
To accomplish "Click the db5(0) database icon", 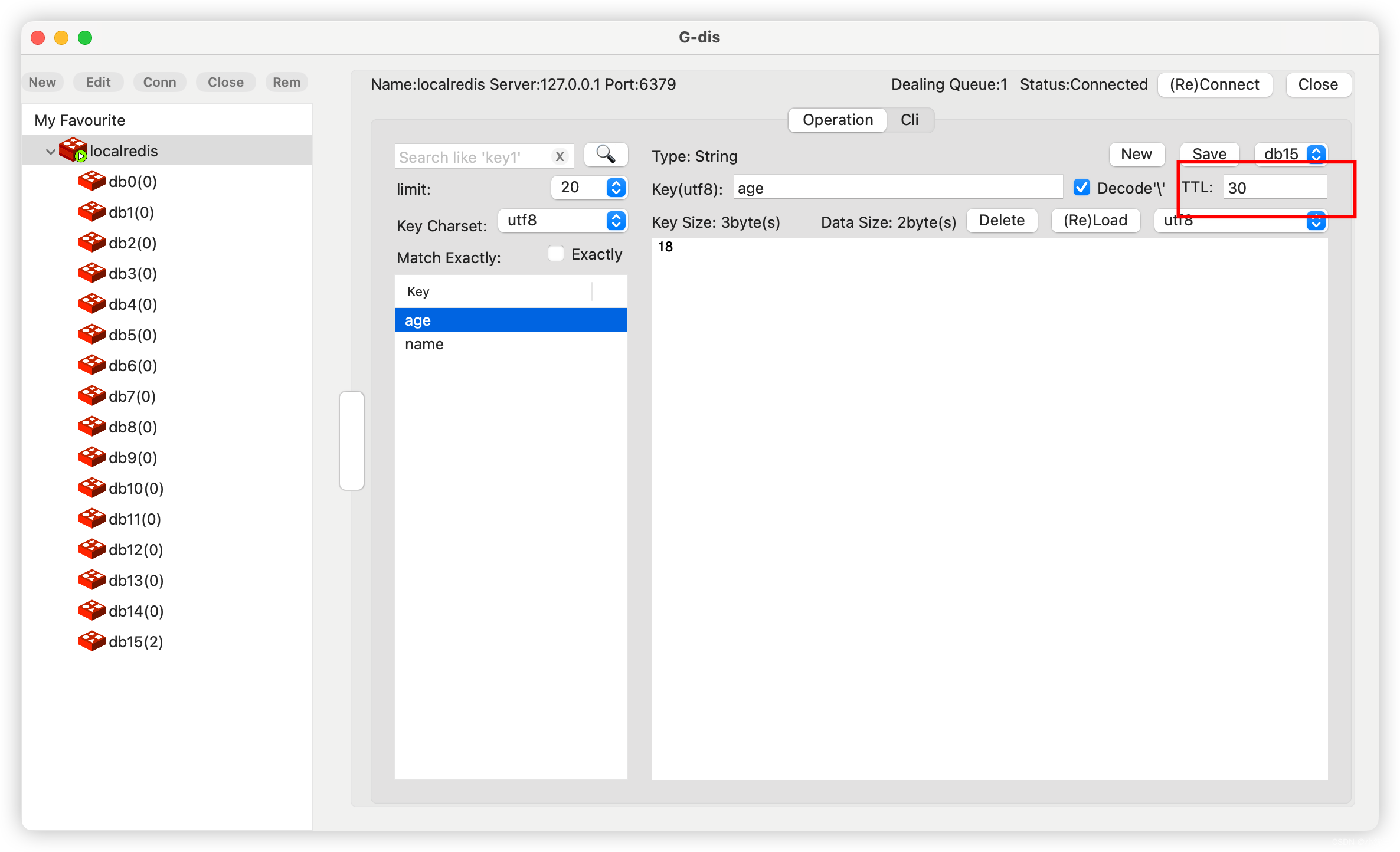I will pyautogui.click(x=91, y=334).
